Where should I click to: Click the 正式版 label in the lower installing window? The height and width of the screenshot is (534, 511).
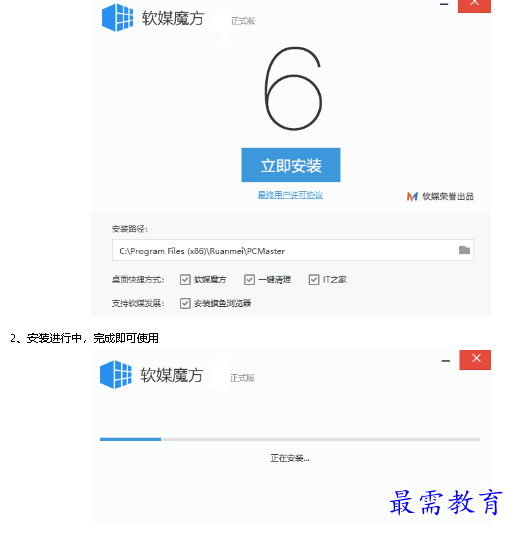pyautogui.click(x=242, y=378)
